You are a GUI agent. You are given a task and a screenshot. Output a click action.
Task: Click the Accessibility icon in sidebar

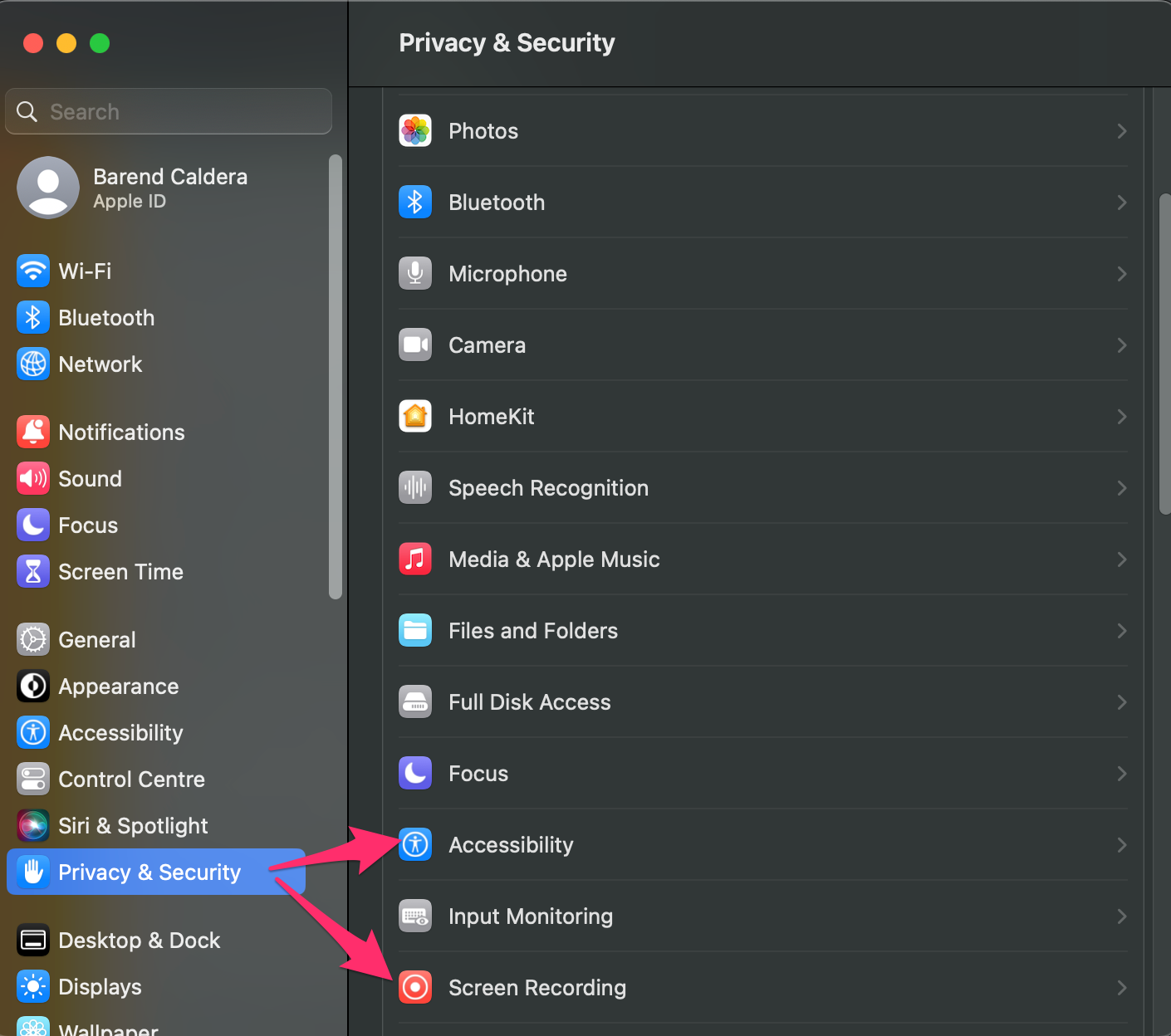coord(33,733)
